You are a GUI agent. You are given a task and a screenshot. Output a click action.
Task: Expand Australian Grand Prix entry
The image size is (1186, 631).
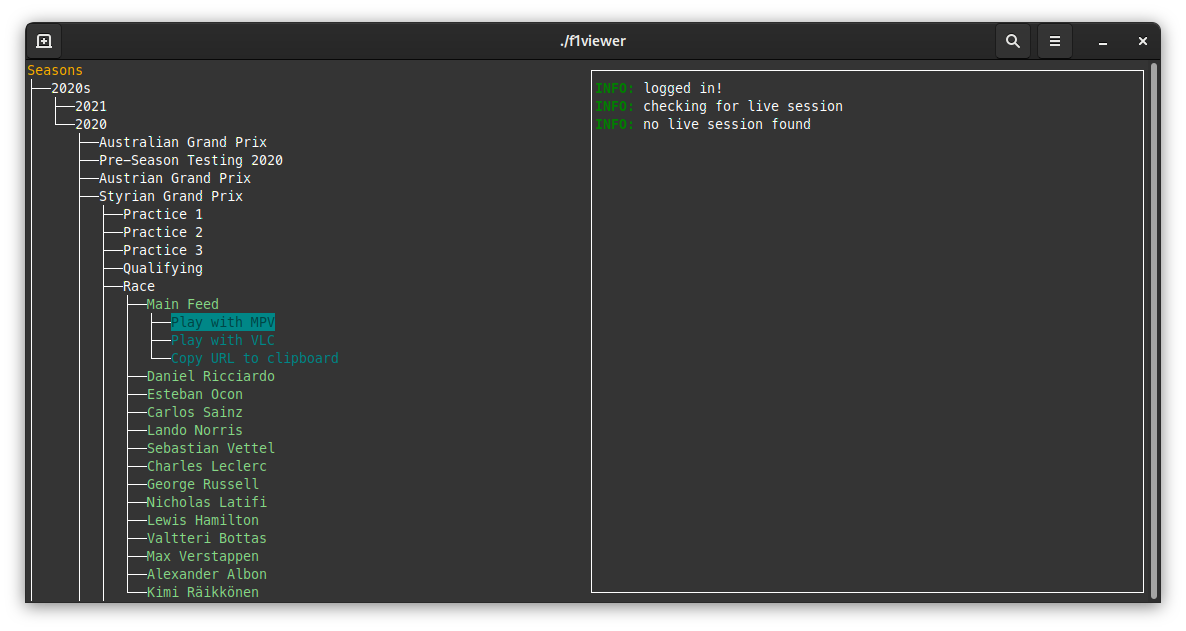point(183,142)
